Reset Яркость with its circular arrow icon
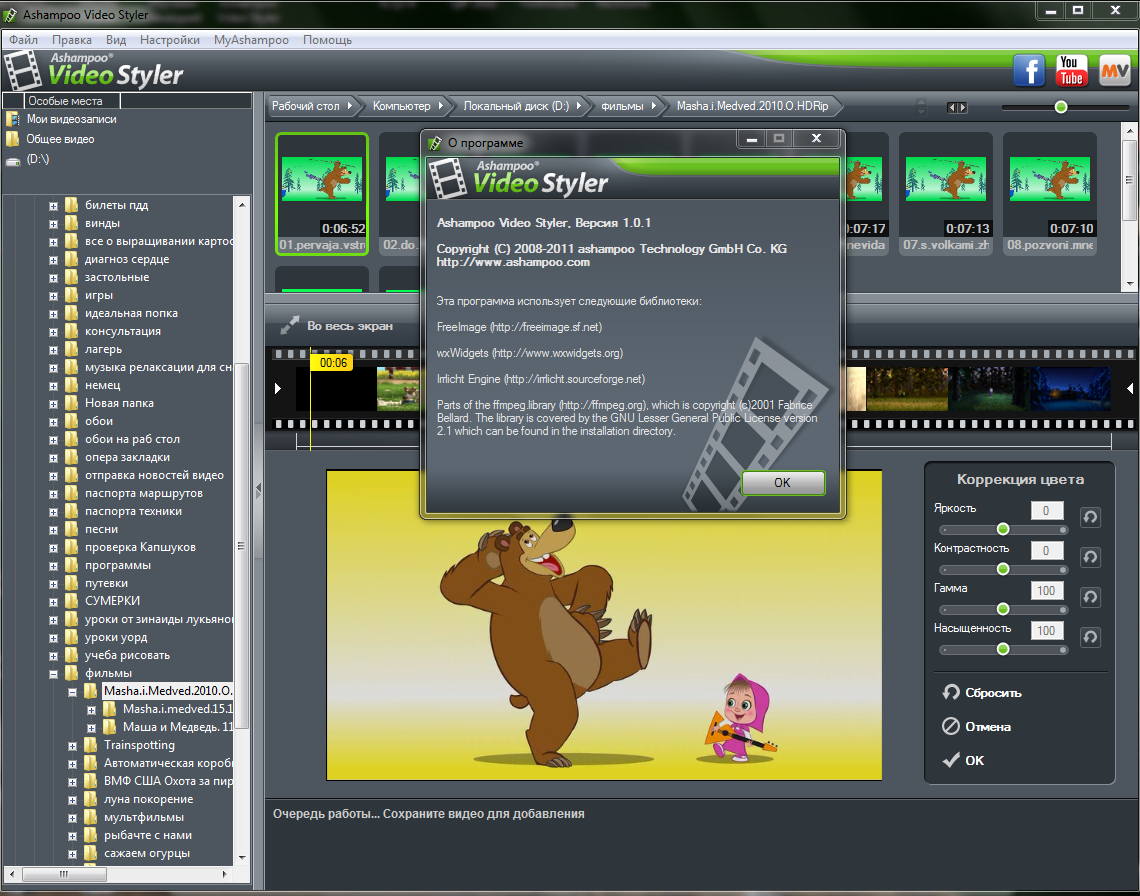This screenshot has height=896, width=1140. click(x=1090, y=517)
